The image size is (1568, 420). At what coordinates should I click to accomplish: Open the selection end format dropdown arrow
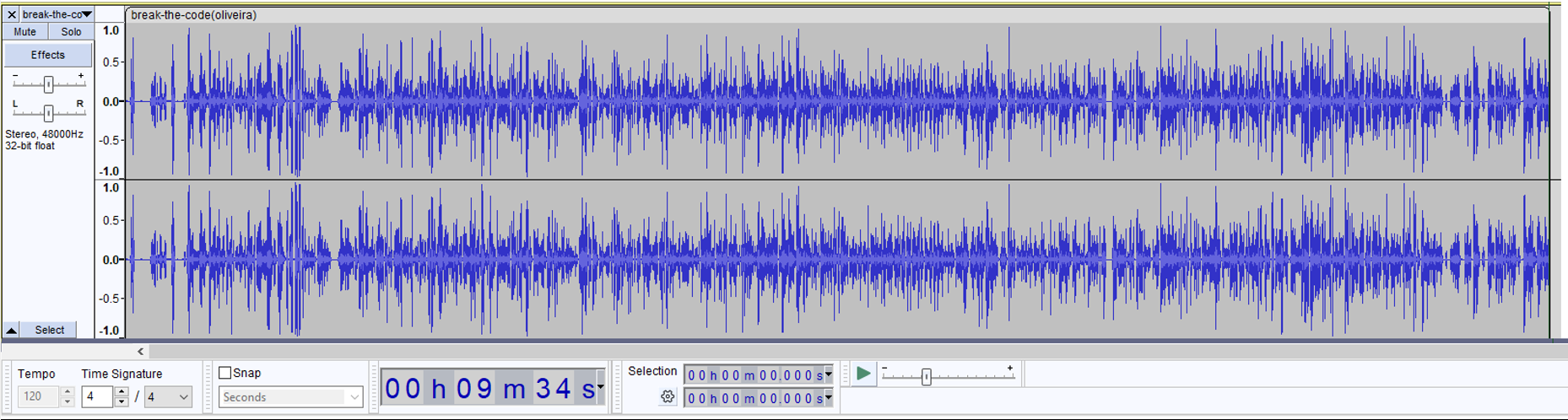pos(829,398)
